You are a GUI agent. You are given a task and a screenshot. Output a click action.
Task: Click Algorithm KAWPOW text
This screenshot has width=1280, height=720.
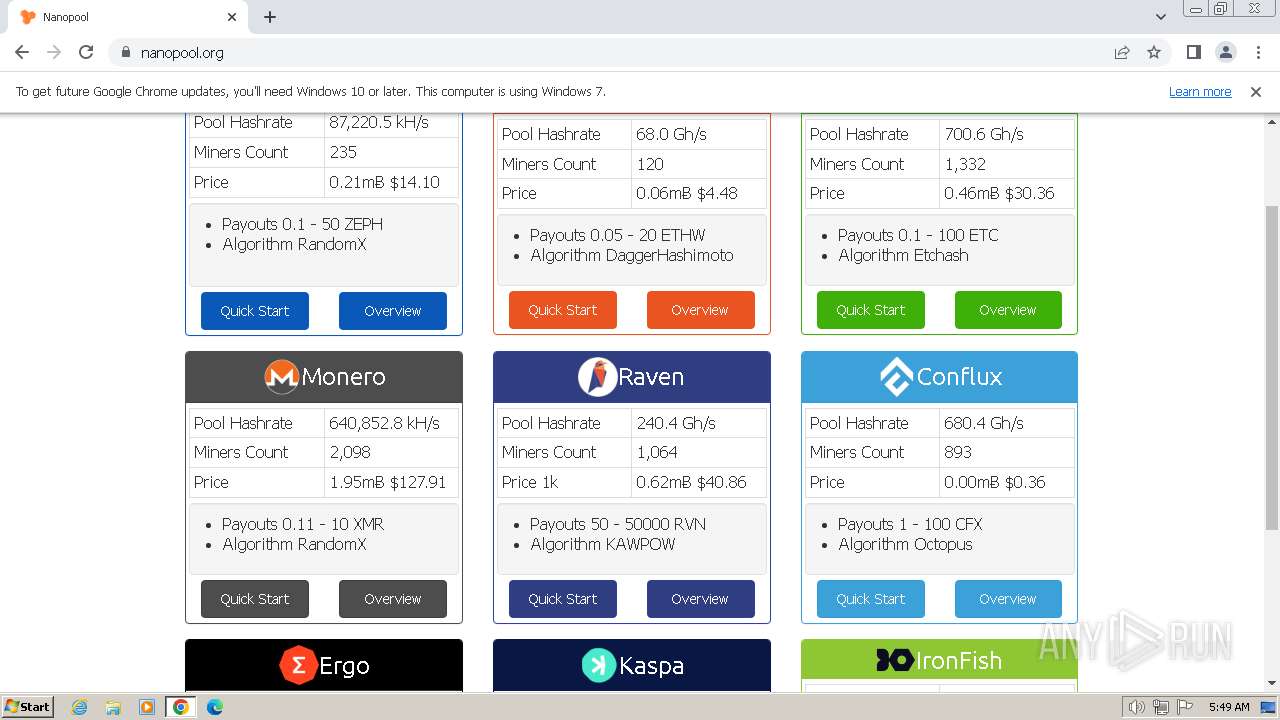(x=603, y=544)
